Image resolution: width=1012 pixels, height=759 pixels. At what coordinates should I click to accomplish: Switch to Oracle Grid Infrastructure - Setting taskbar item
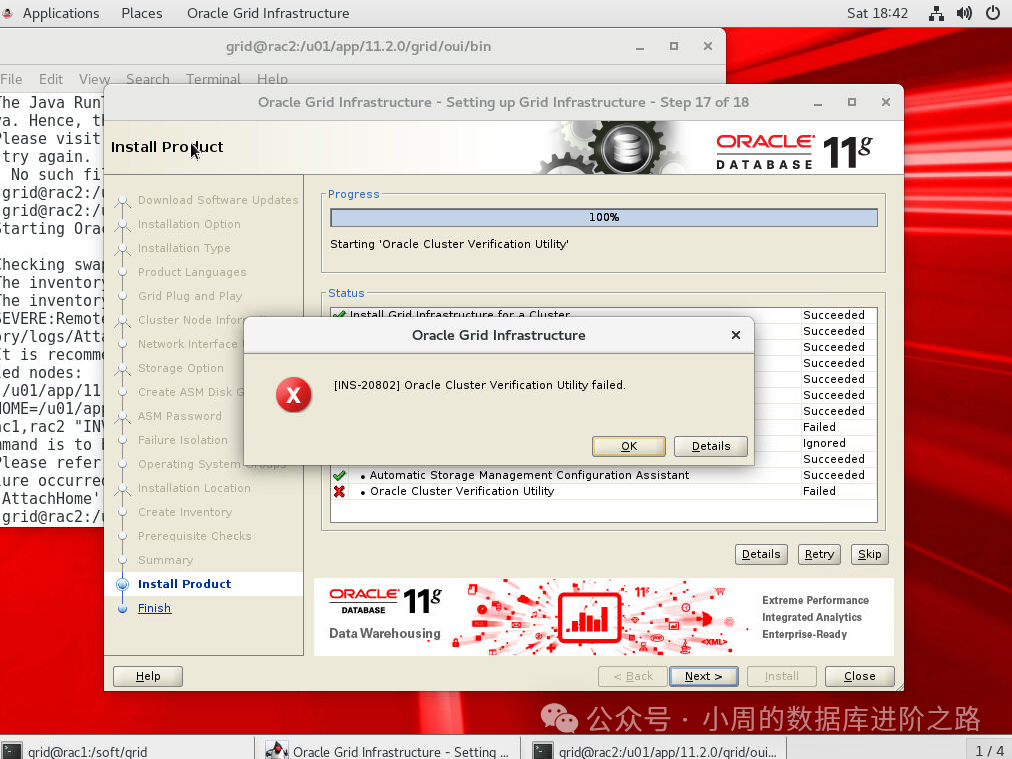[x=387, y=751]
